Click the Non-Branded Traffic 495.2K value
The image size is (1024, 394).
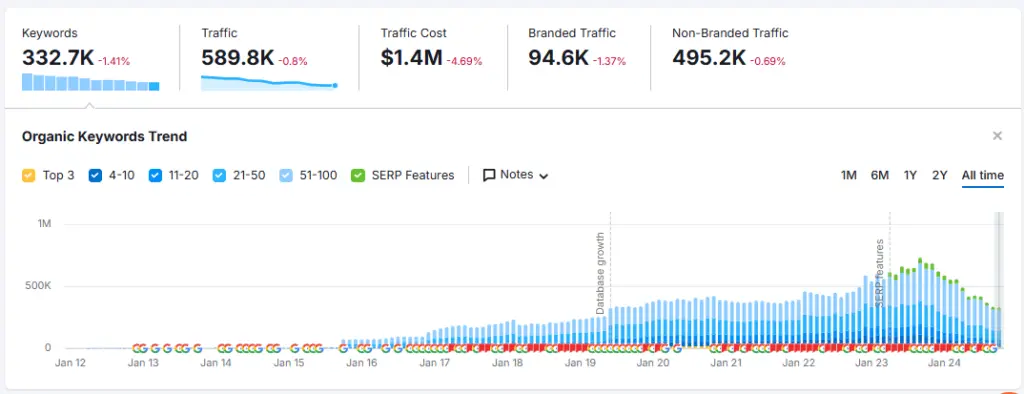pos(709,57)
